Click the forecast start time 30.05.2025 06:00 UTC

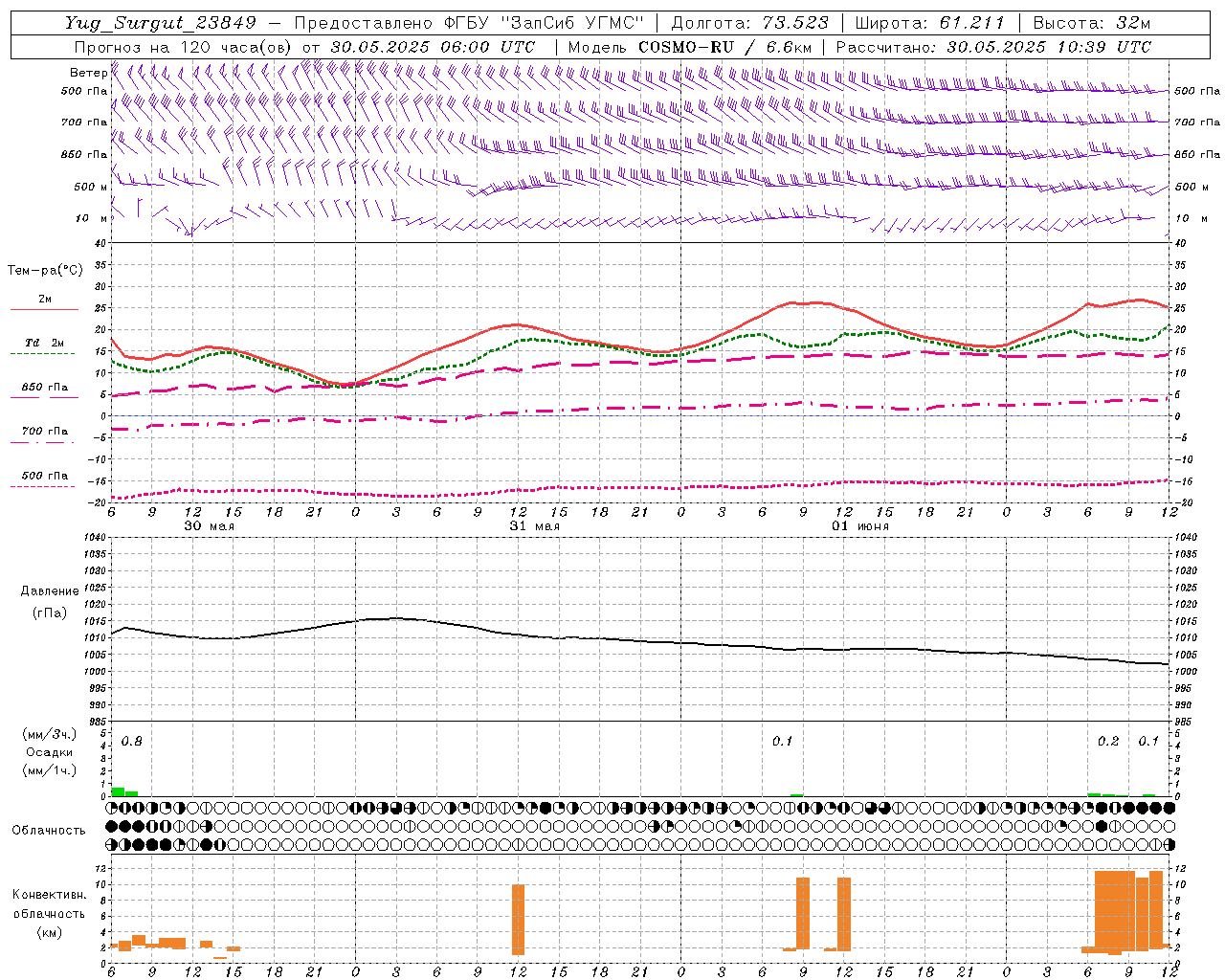(x=433, y=47)
